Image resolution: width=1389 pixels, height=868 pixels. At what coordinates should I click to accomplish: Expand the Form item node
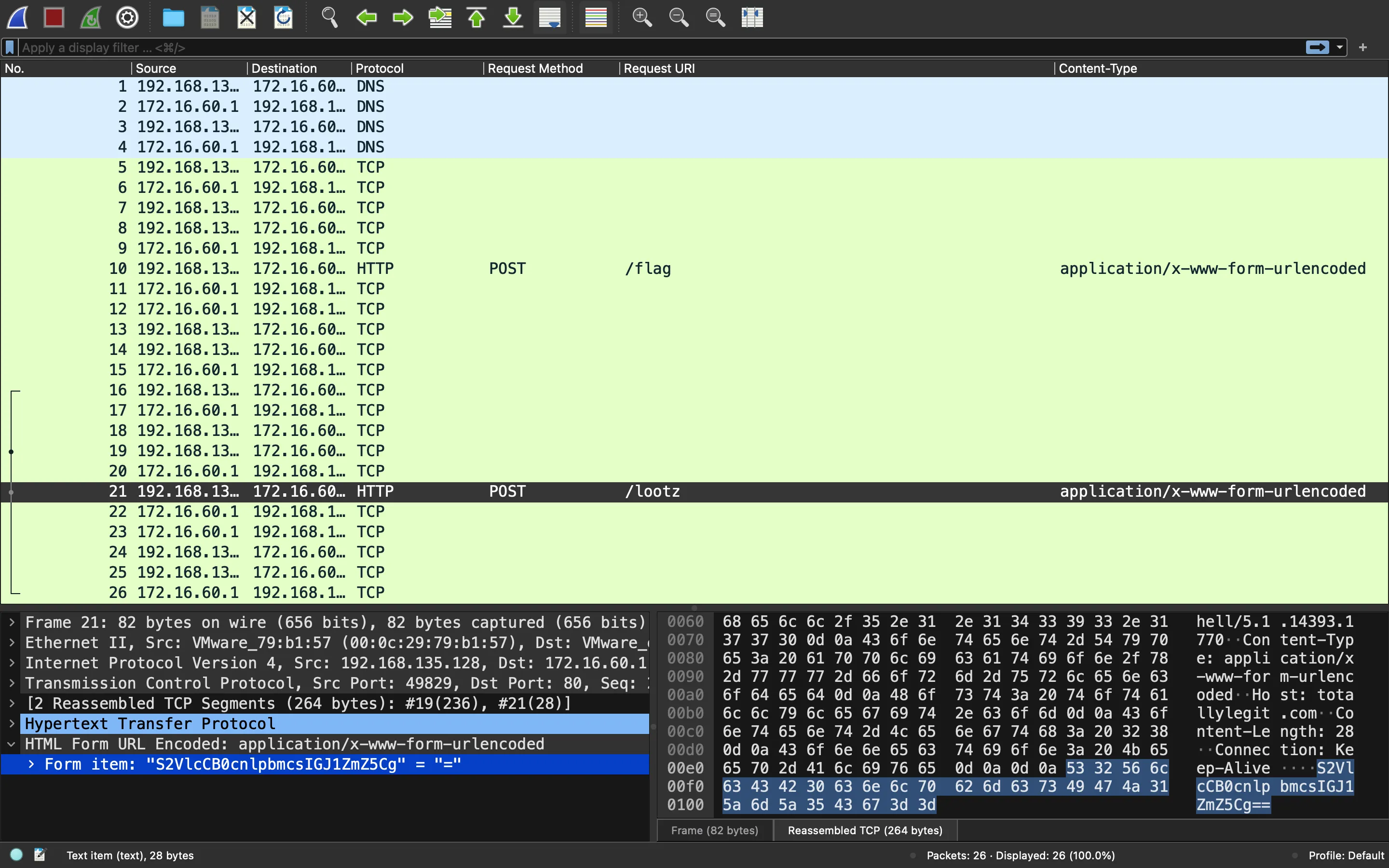31,764
